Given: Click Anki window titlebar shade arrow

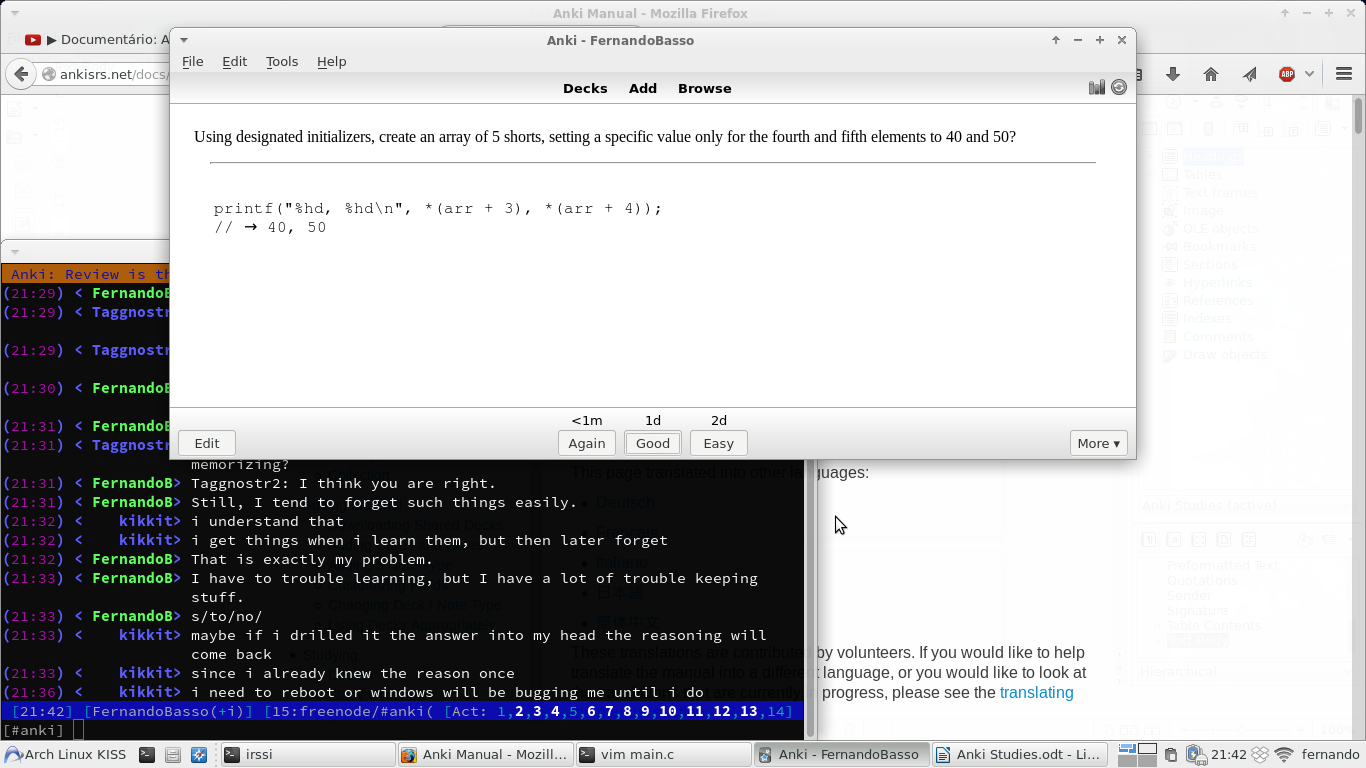Looking at the screenshot, I should click(x=1055, y=40).
